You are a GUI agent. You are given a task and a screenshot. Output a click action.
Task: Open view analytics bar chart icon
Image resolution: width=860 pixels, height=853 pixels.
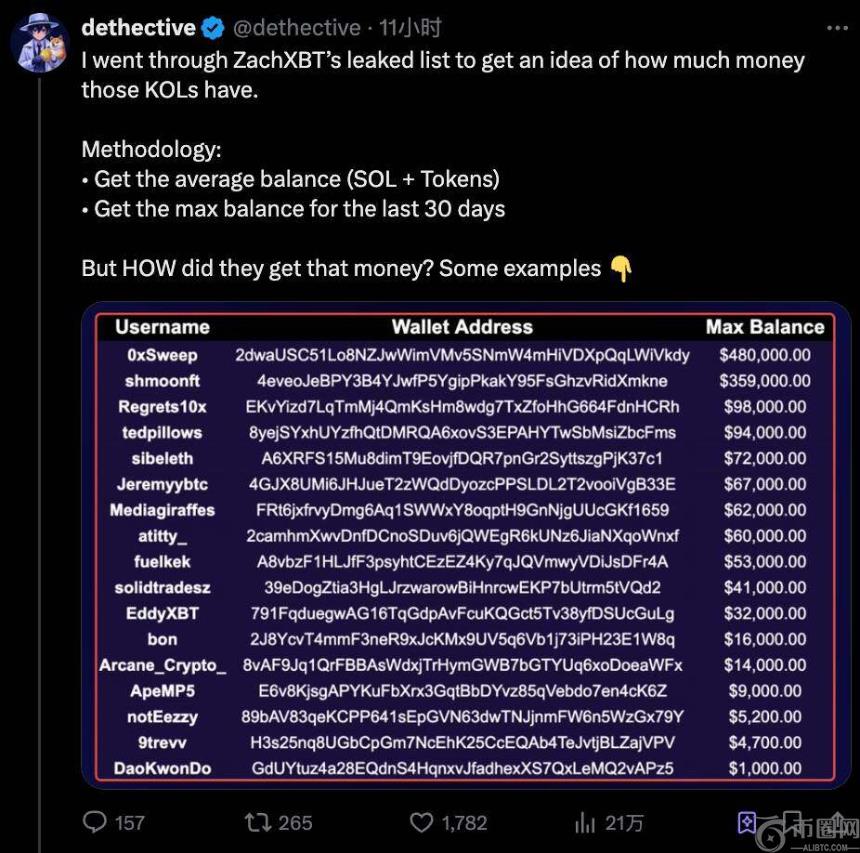pos(585,822)
